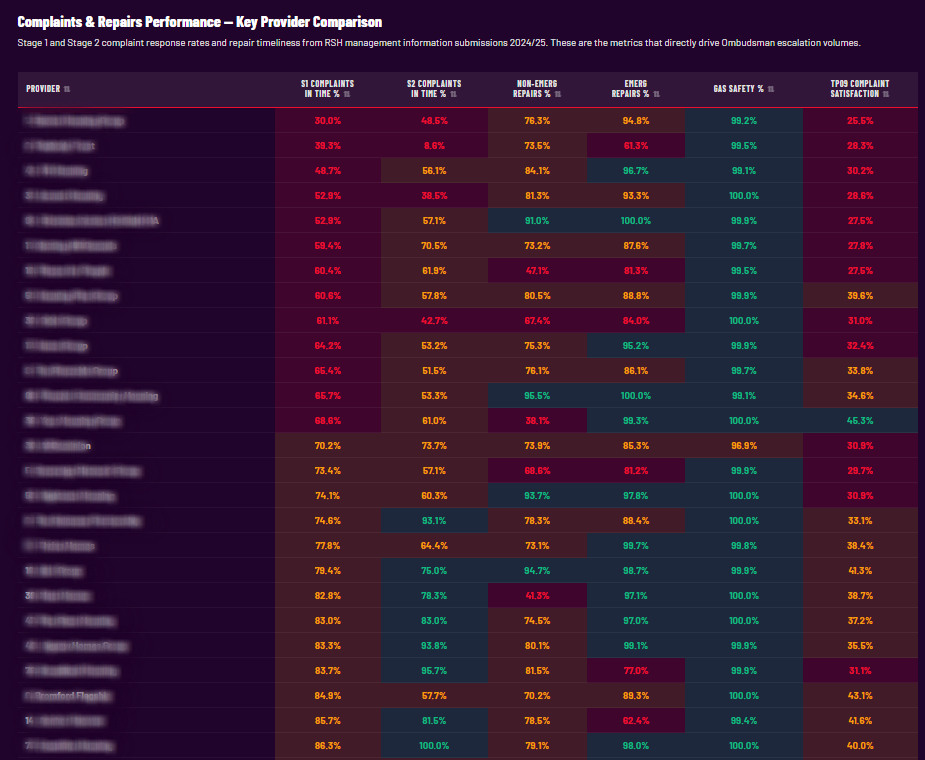
Task: Click the 100.0% value in S2 Complaints column
Action: [434, 746]
